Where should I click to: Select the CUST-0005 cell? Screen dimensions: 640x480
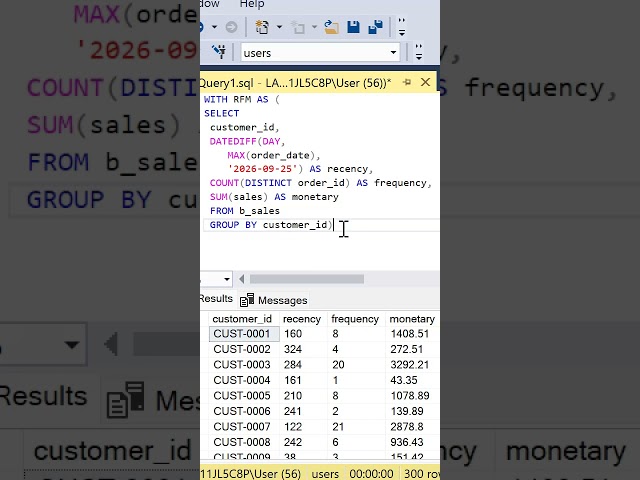tap(244, 396)
